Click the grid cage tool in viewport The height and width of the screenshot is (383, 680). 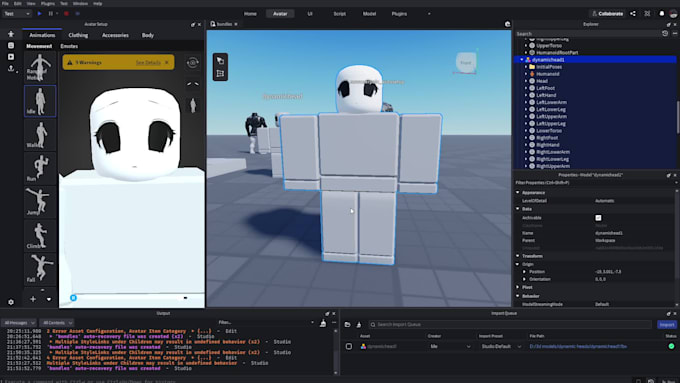pyautogui.click(x=220, y=74)
